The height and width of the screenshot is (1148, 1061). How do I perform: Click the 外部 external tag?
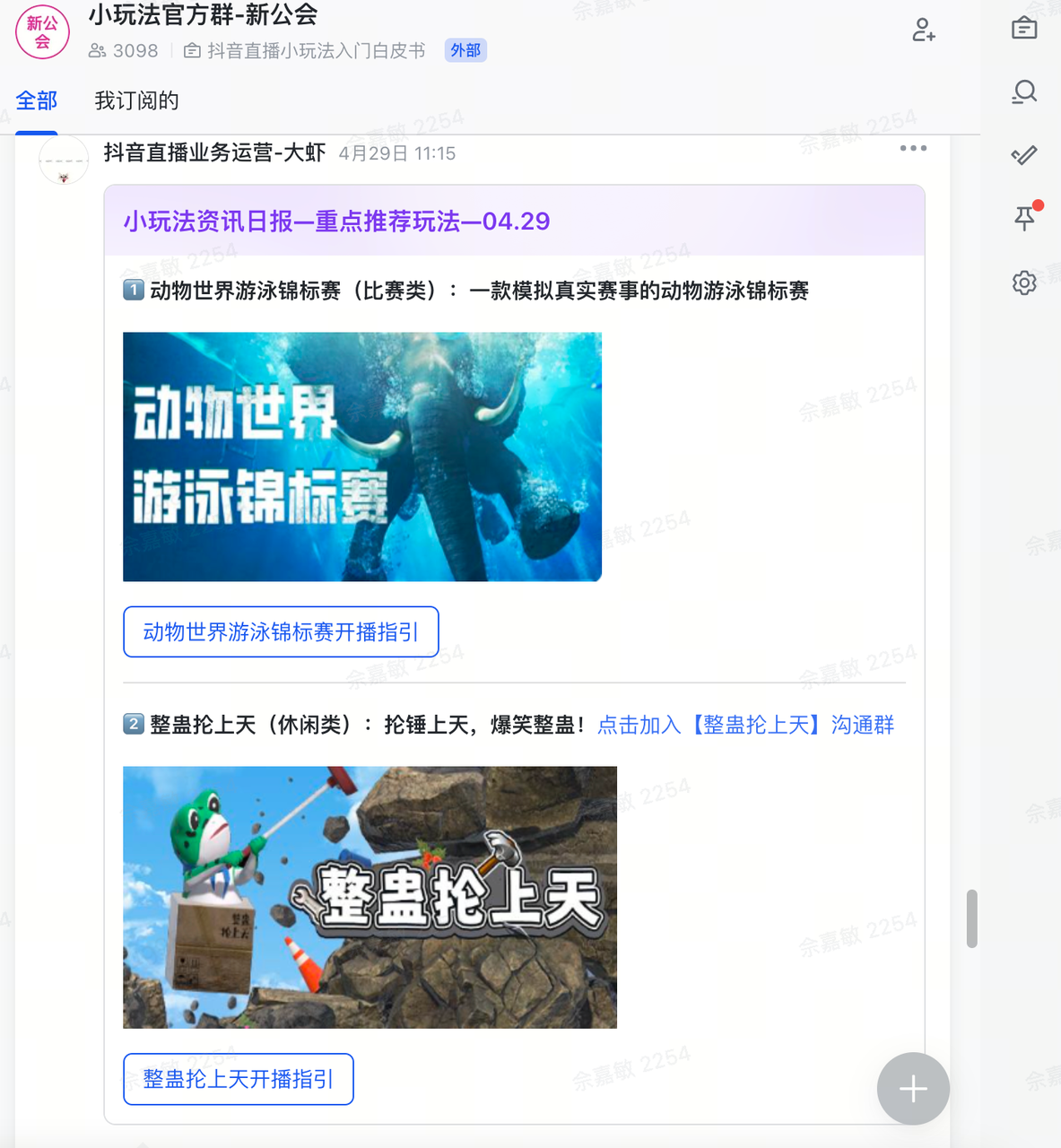tap(465, 50)
